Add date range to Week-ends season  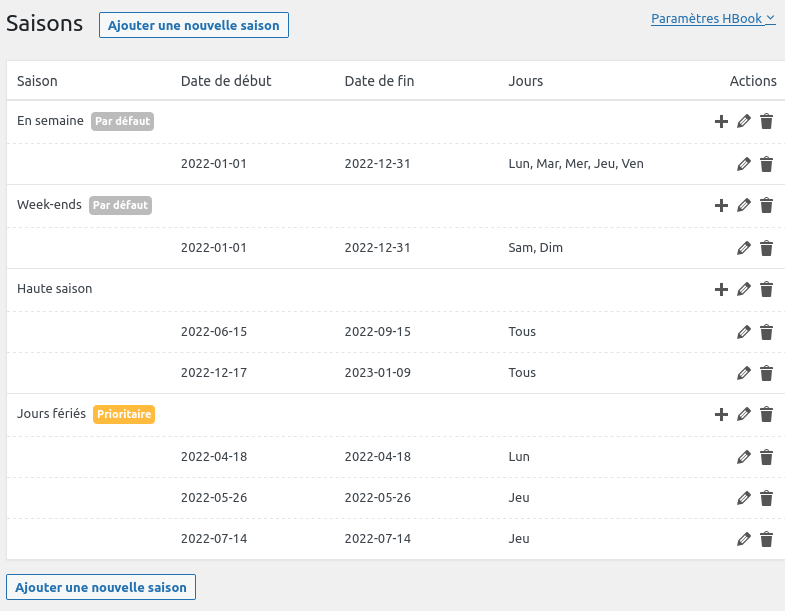tap(721, 205)
